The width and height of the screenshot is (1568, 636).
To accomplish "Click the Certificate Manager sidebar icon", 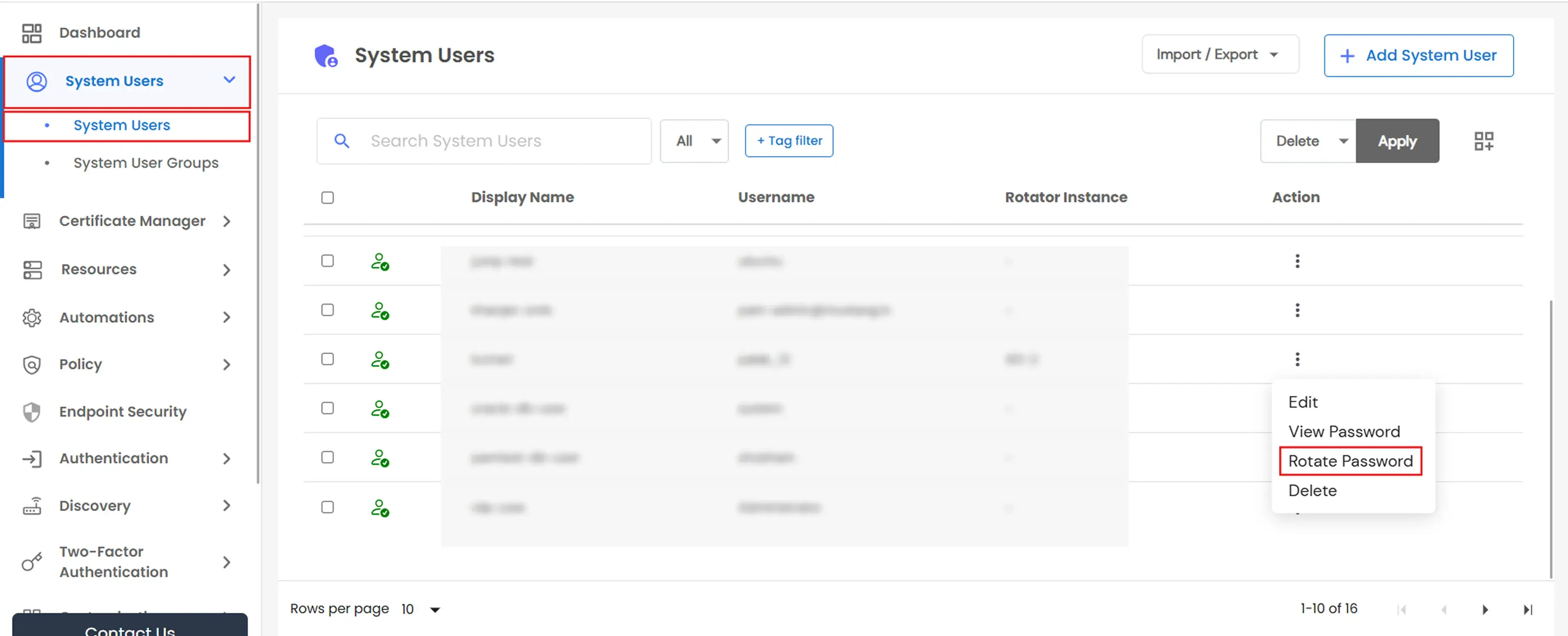I will (x=31, y=221).
